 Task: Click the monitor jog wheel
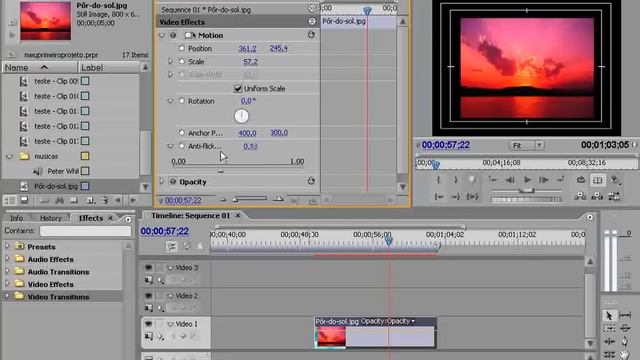527,200
